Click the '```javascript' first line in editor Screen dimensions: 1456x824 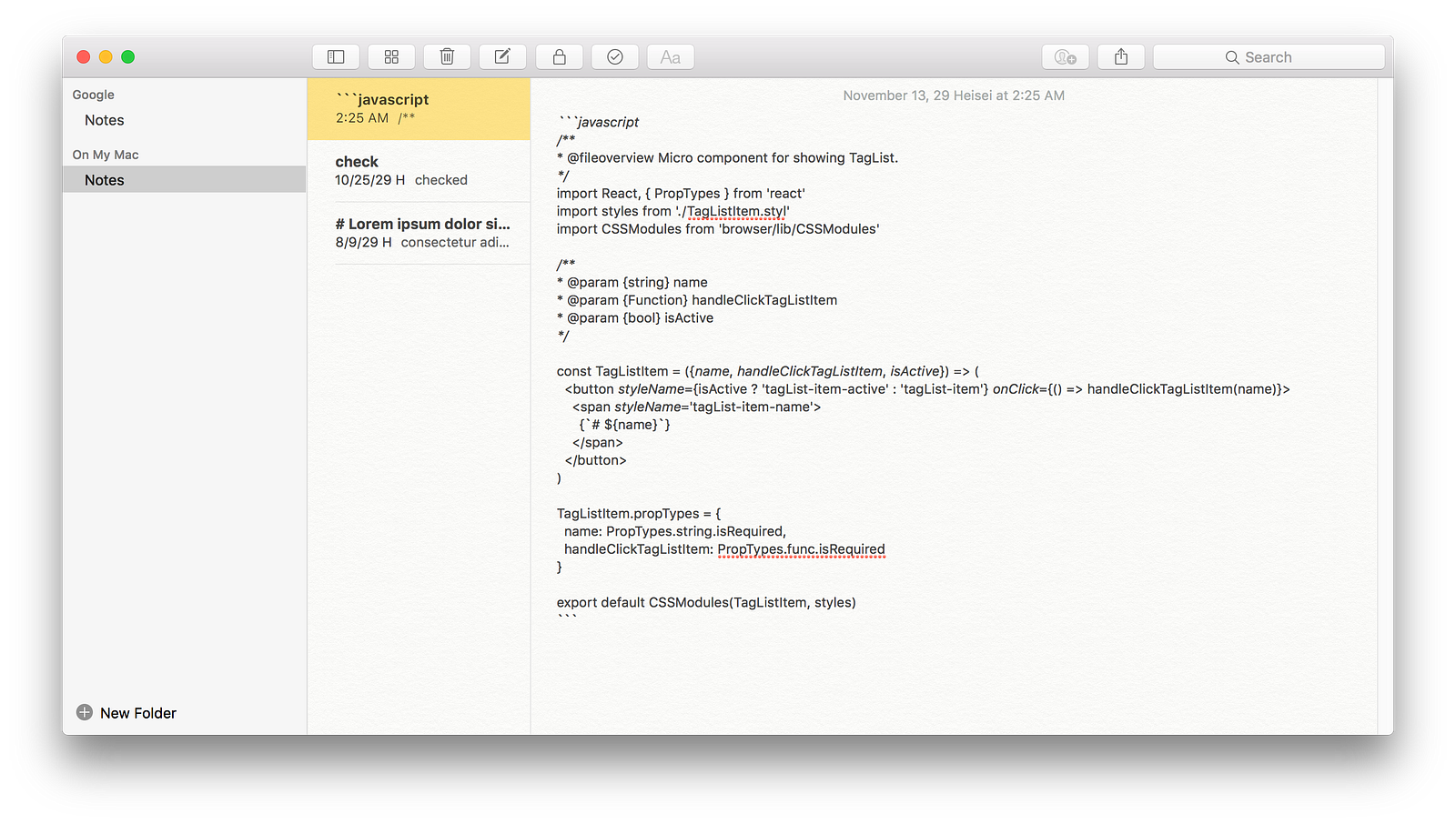(599, 122)
